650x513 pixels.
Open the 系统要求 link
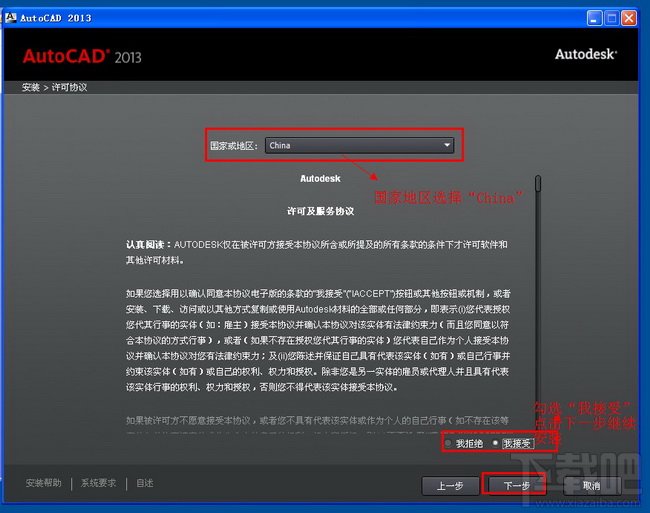click(x=98, y=483)
